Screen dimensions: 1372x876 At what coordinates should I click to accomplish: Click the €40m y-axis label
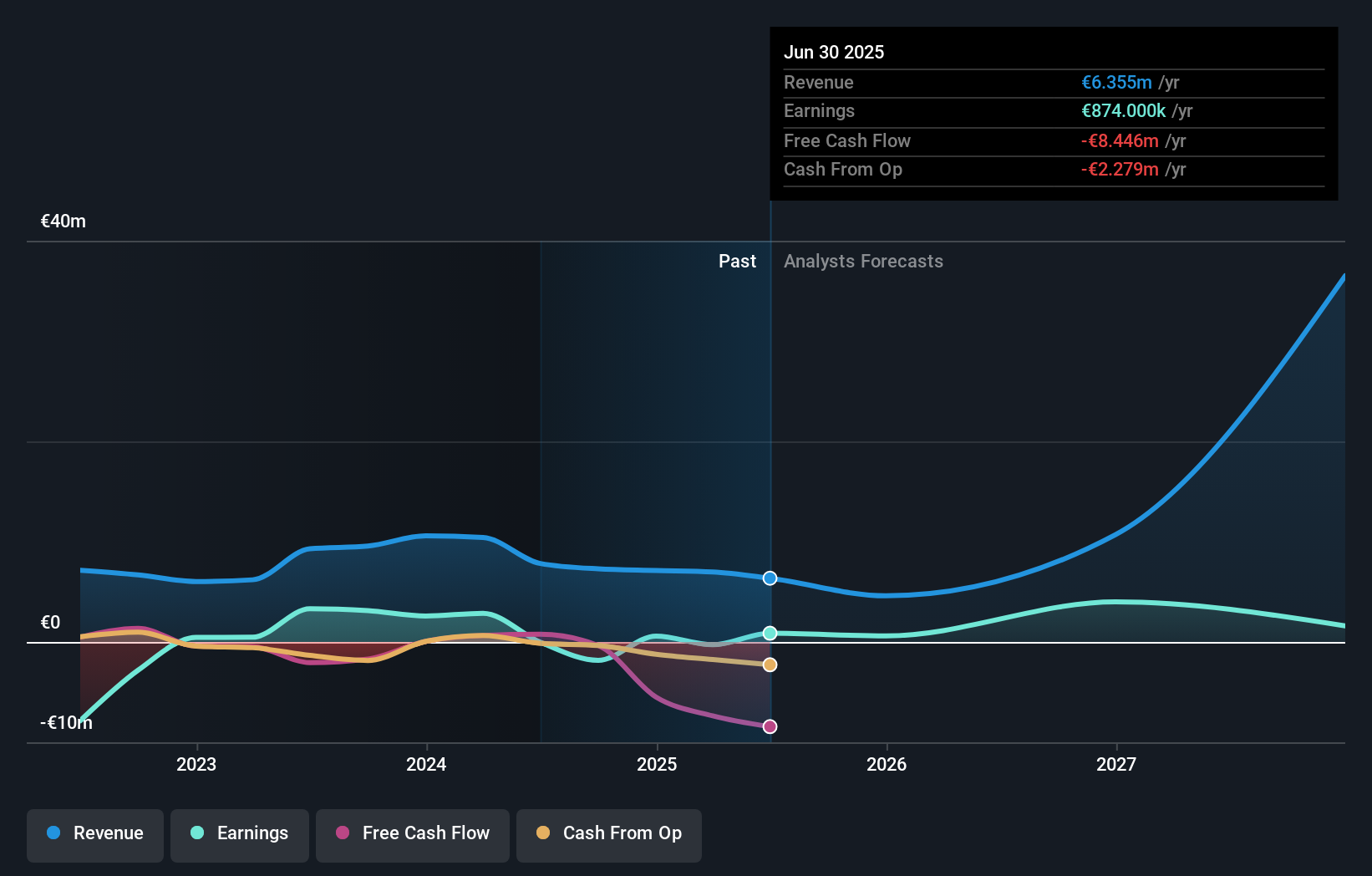coord(64,222)
